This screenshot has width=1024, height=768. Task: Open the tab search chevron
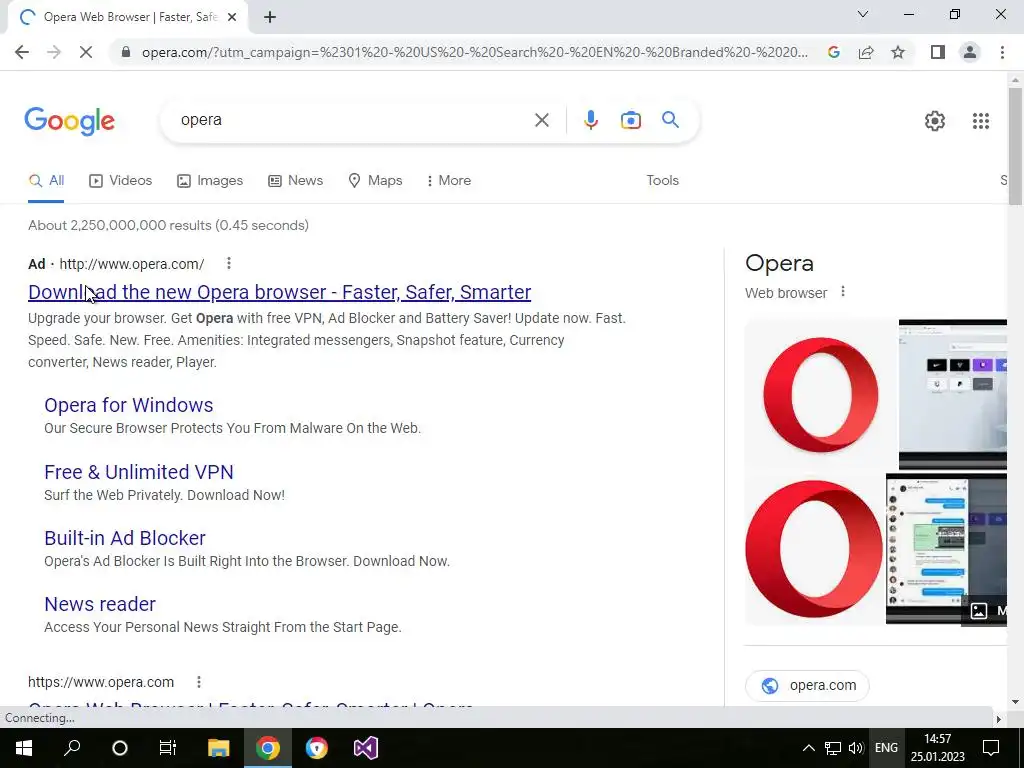pos(863,14)
